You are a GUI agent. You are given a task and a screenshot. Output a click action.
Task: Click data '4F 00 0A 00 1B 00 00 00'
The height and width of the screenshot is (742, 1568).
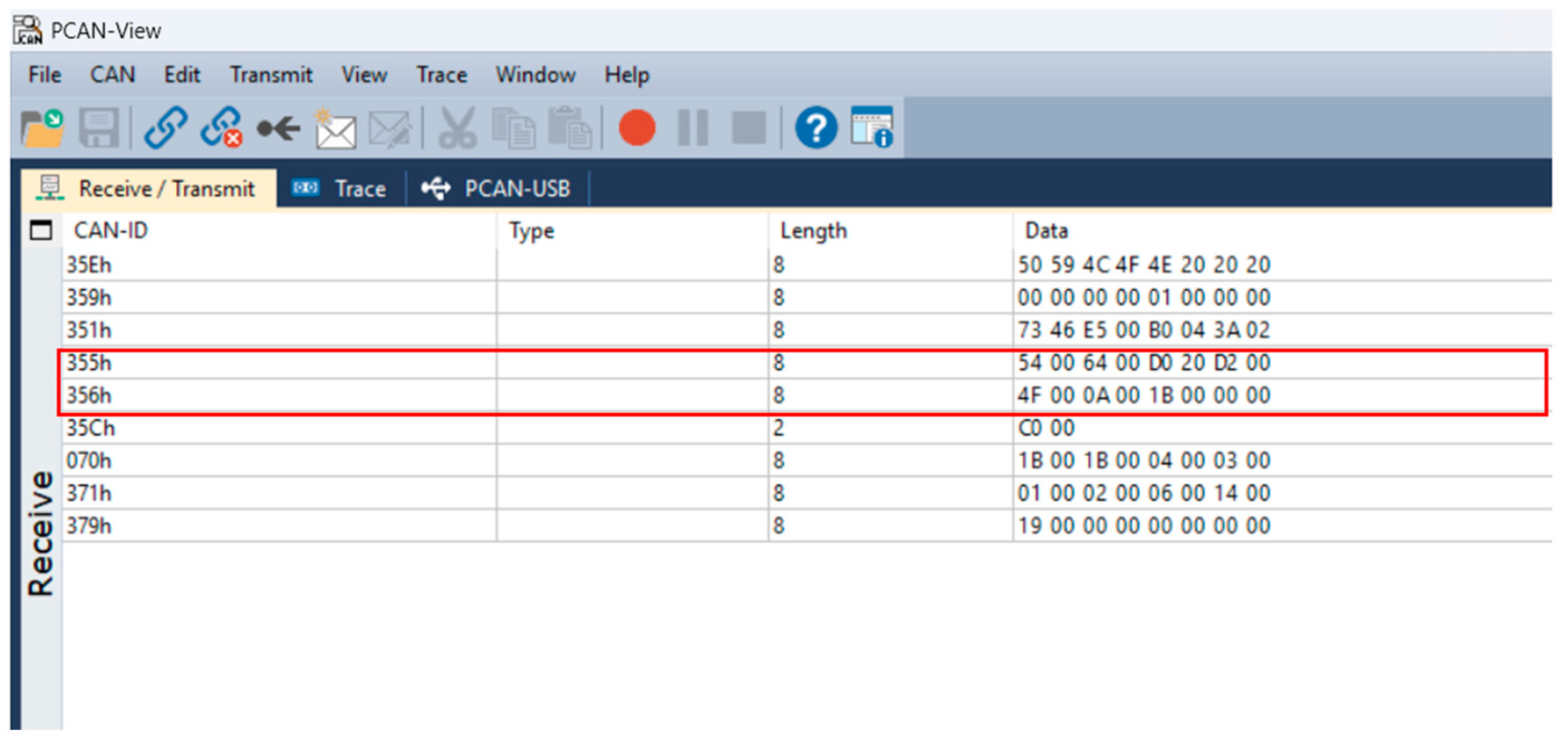[1144, 395]
